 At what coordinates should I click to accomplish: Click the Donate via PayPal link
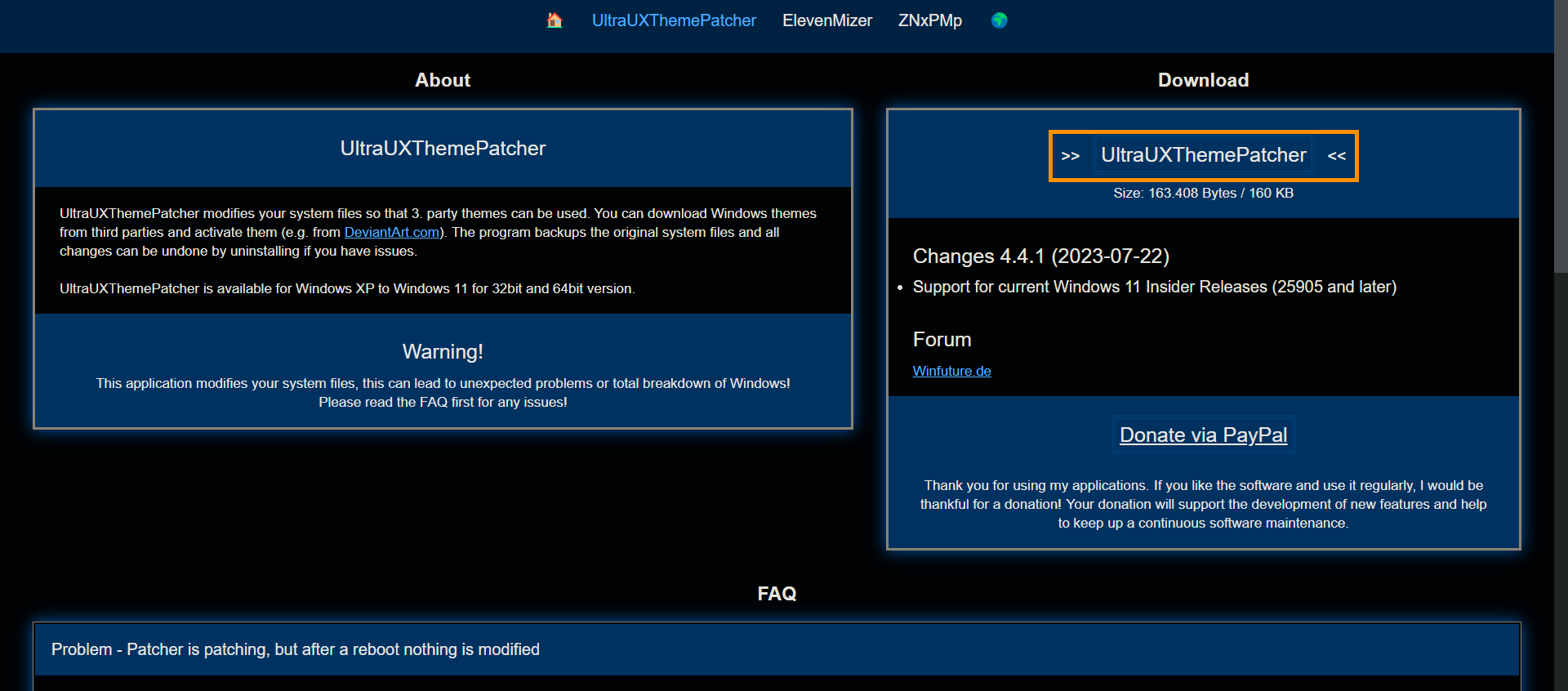pyautogui.click(x=1203, y=435)
